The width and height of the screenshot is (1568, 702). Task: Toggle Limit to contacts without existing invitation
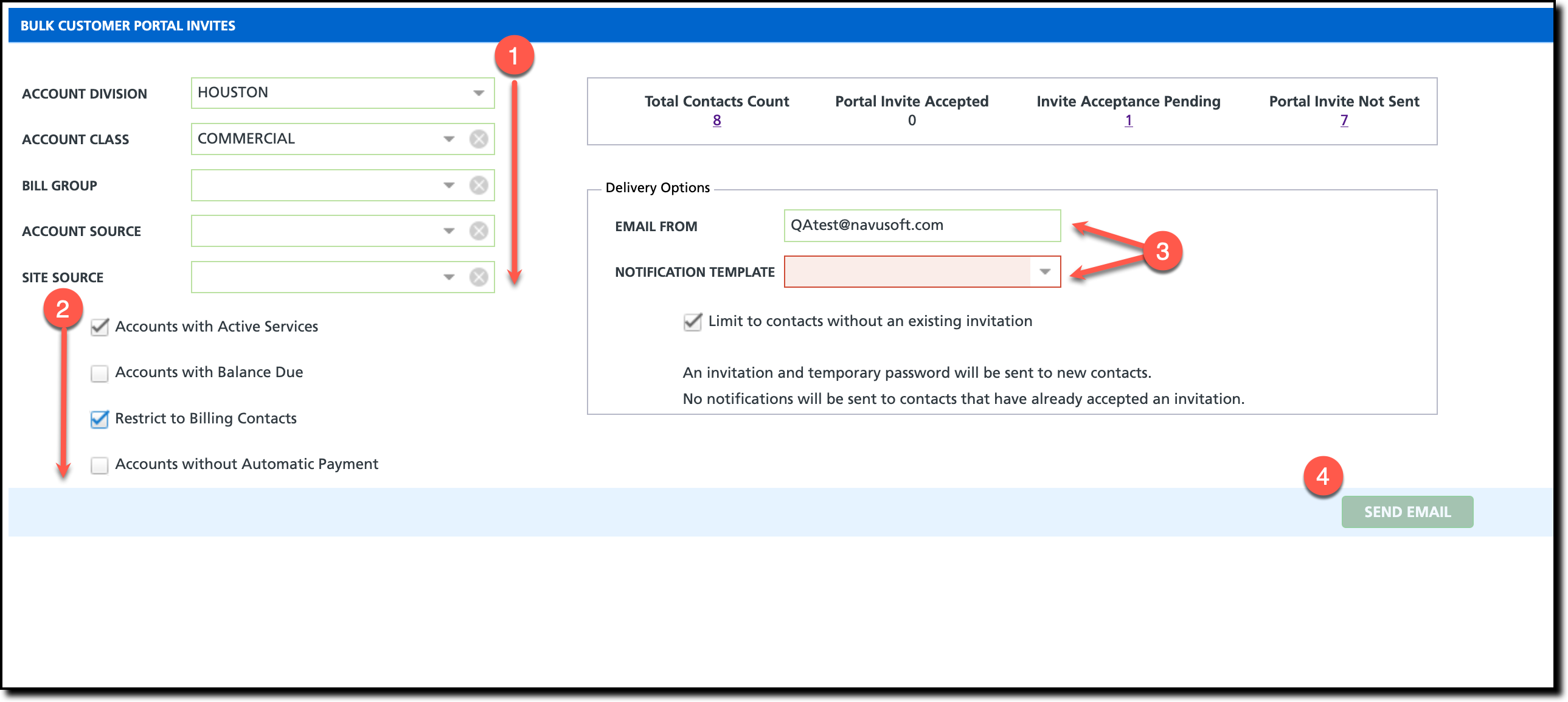point(692,321)
